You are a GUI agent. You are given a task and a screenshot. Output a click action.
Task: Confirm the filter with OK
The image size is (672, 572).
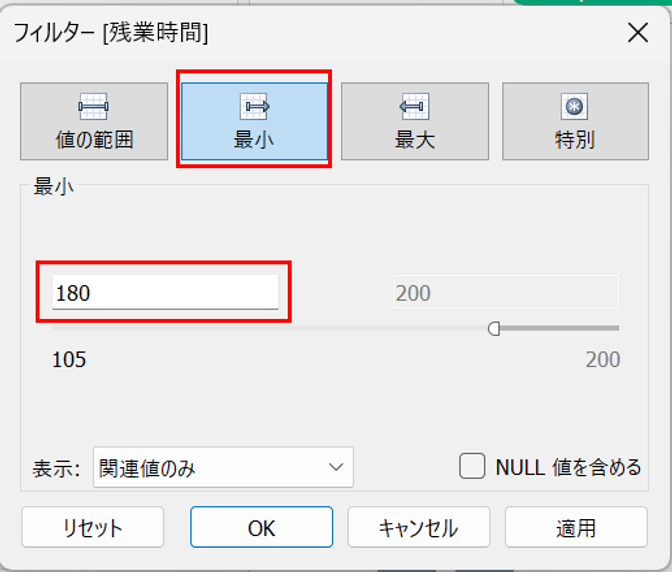pyautogui.click(x=261, y=527)
